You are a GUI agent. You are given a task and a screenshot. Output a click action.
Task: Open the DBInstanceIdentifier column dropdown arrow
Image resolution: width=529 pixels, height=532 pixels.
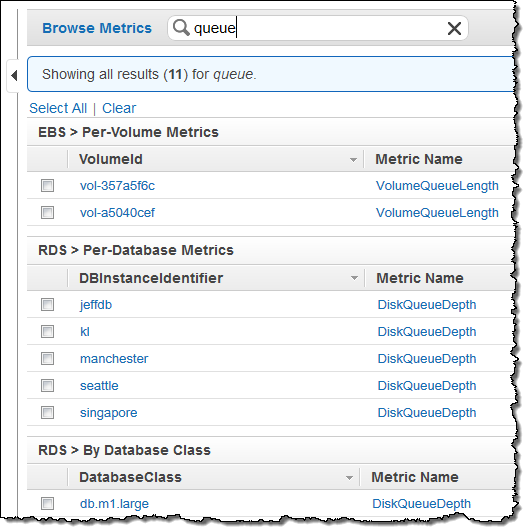354,278
